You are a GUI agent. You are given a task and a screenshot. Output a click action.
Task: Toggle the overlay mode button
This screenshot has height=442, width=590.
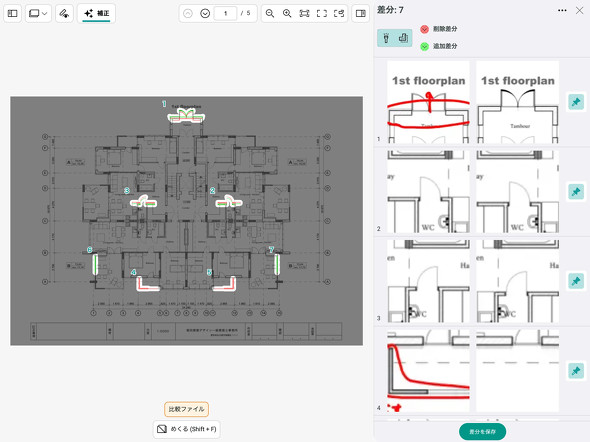403,38
